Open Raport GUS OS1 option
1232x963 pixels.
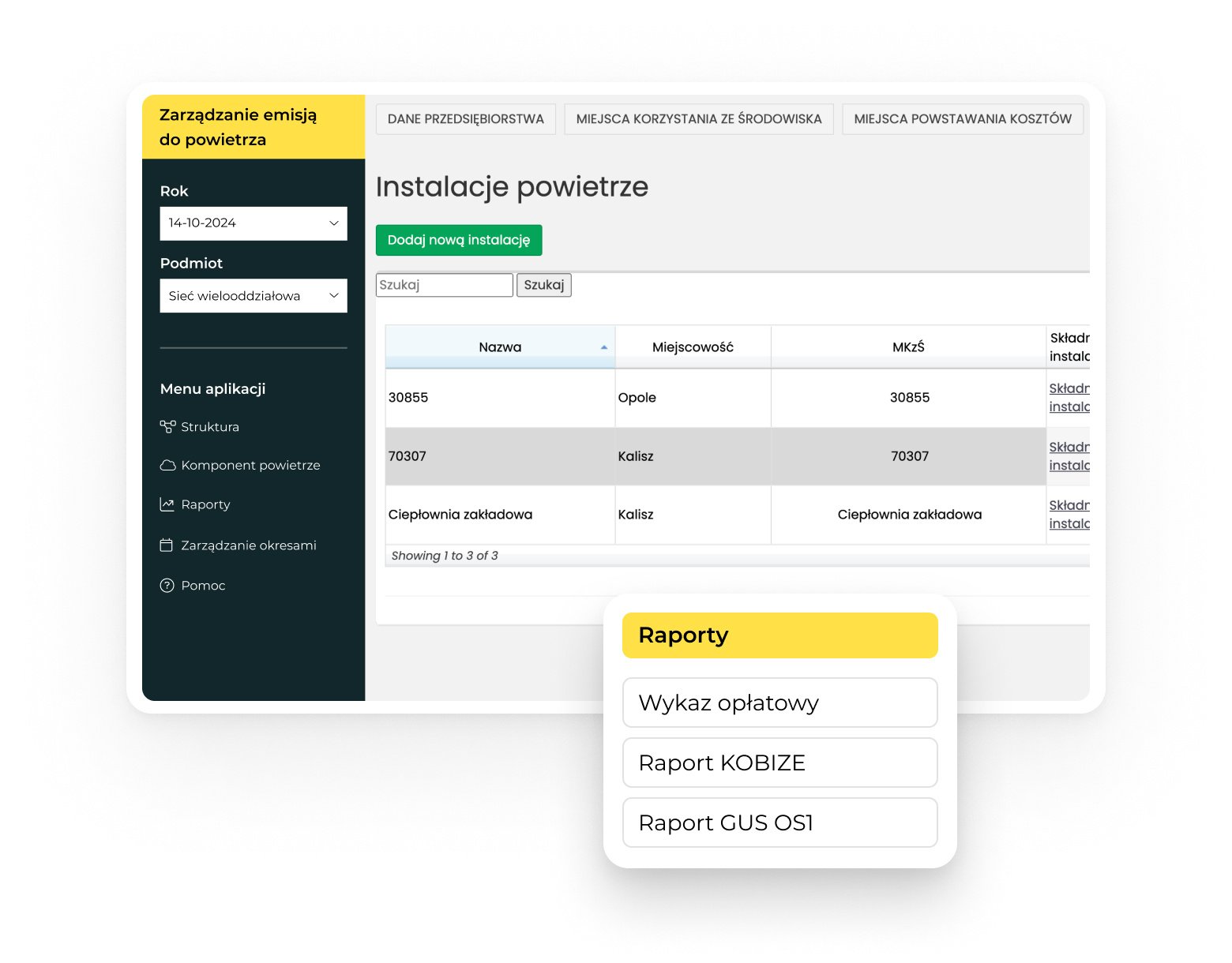click(x=779, y=822)
